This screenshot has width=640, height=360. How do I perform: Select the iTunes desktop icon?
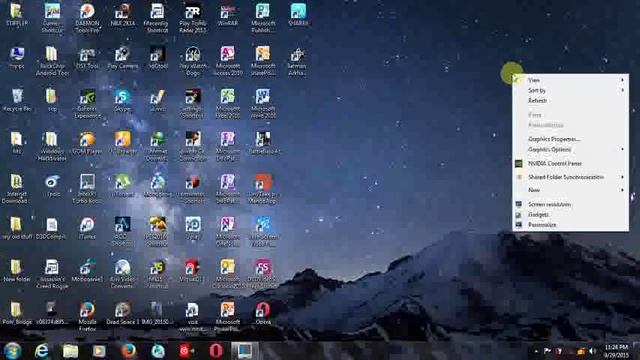(87, 228)
